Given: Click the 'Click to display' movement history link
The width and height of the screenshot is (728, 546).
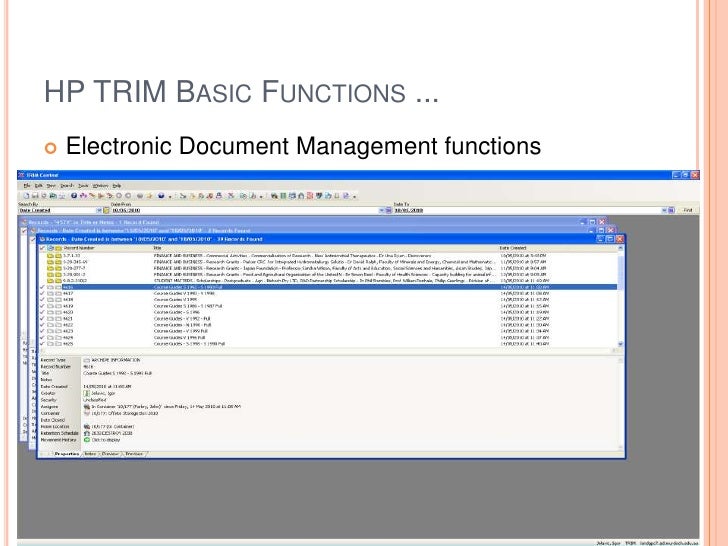Looking at the screenshot, I should coord(106,440).
